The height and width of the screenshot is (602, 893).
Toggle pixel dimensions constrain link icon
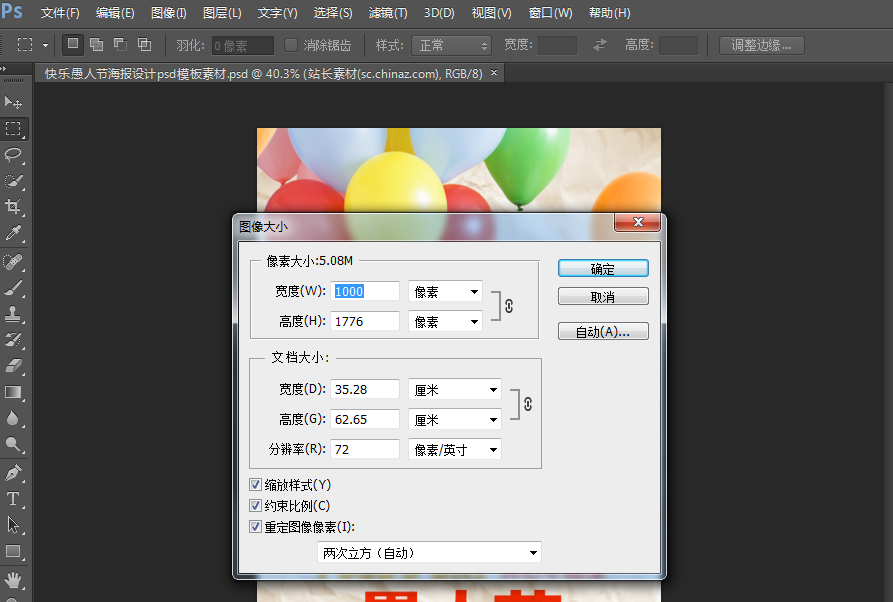pos(509,306)
